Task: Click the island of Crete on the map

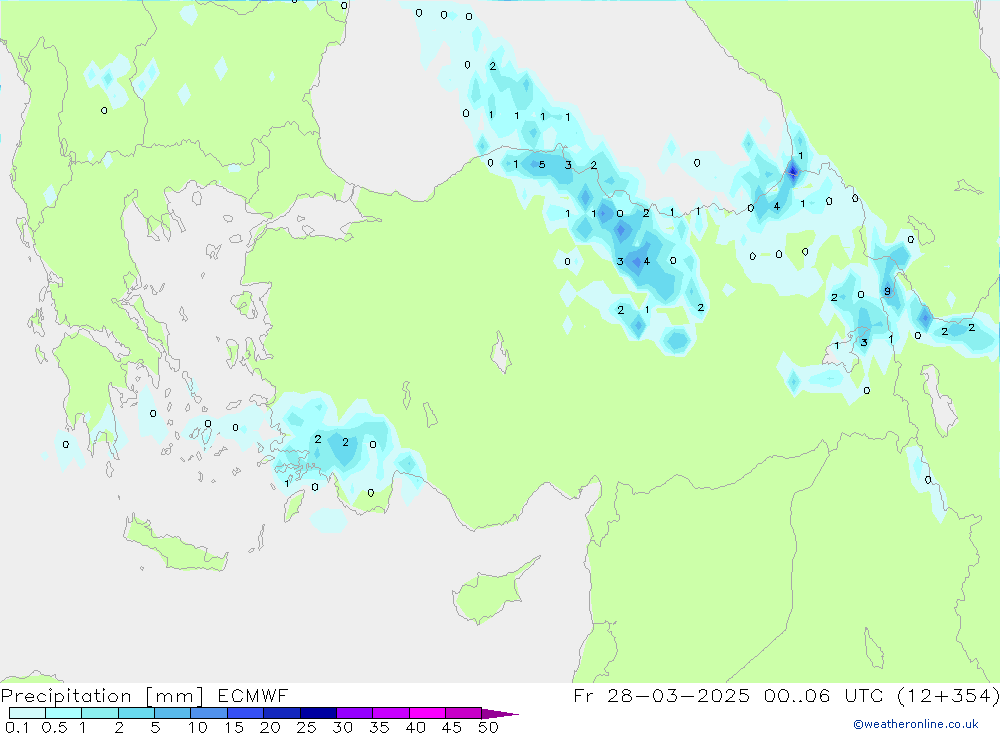Action: (176, 546)
